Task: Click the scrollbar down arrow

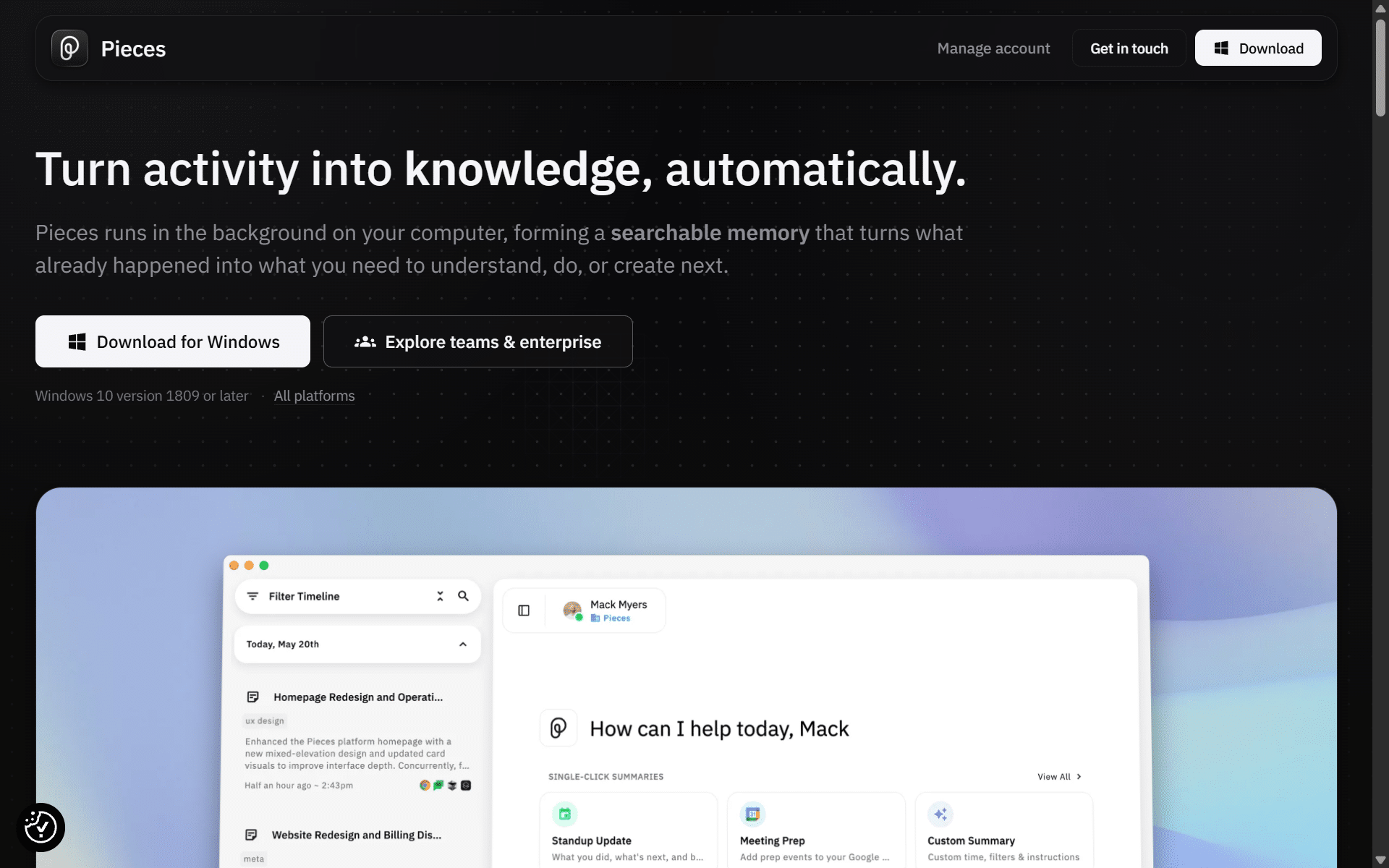Action: point(1380,861)
